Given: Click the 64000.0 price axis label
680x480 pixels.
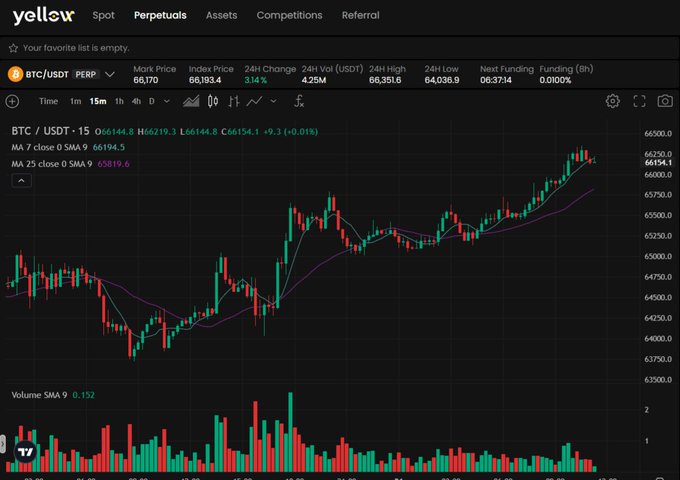Looking at the screenshot, I should [x=658, y=338].
